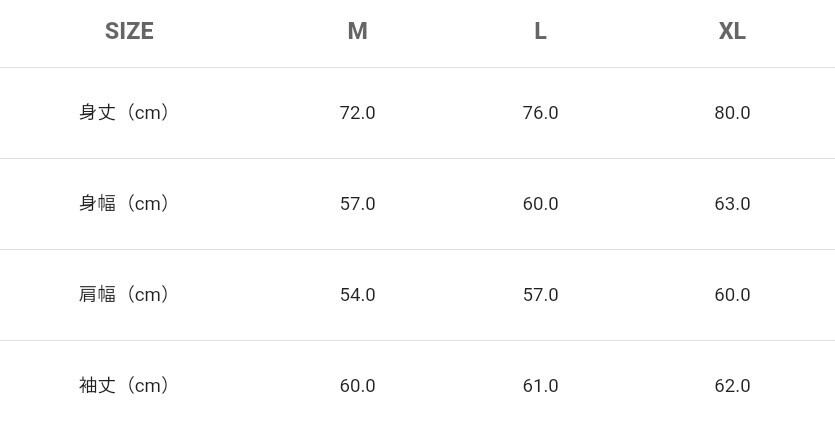This screenshot has height=428, width=835.
Task: Click the 54.0 shoulder width value
Action: [357, 295]
